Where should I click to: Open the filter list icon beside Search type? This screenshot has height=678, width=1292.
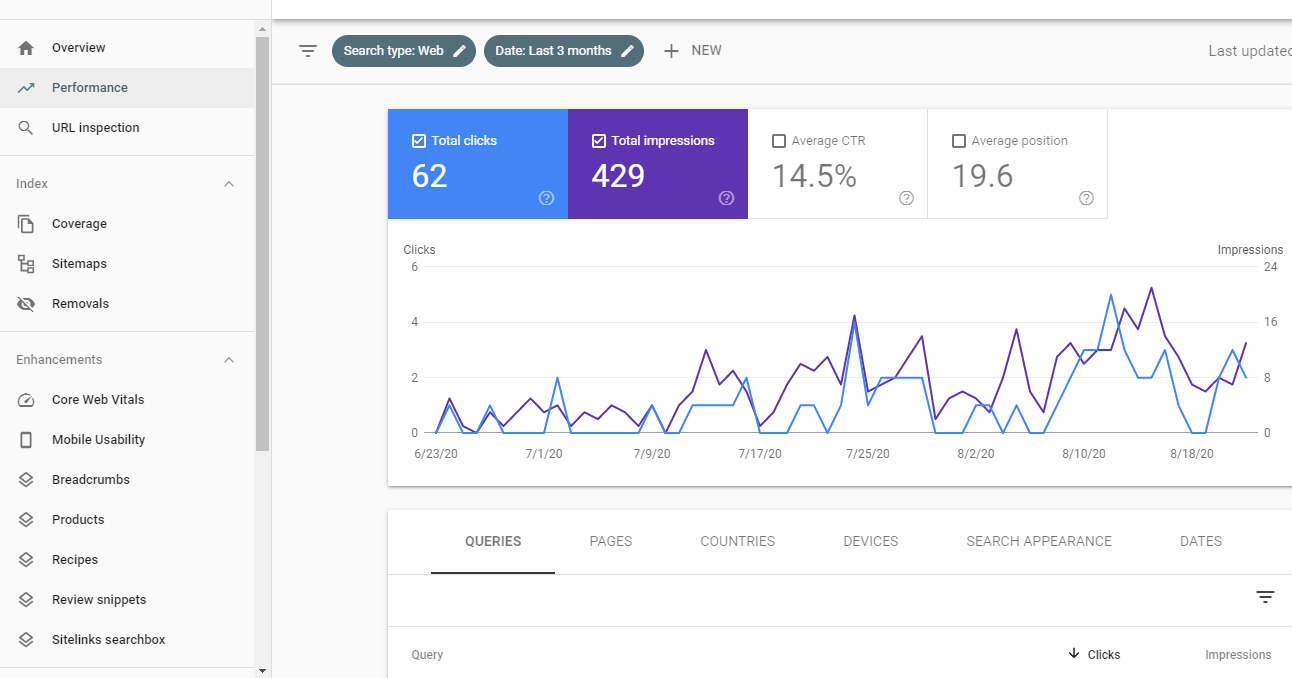tap(308, 51)
